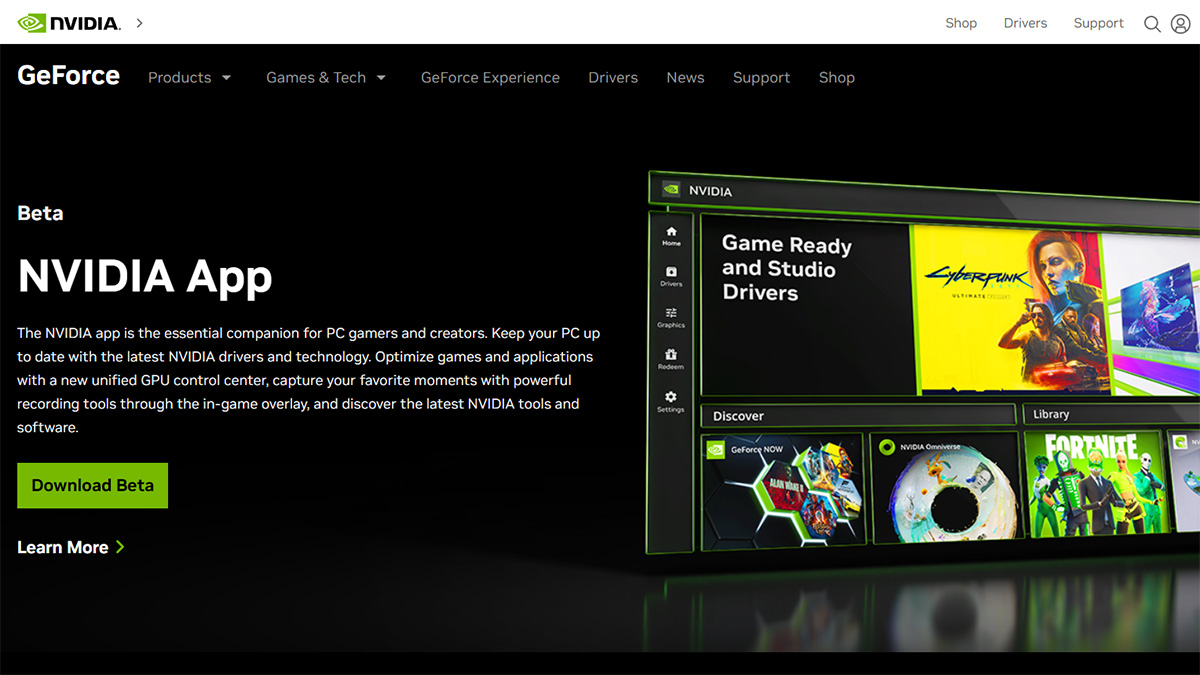Select Support in GeForce navigation bar
Screen dimensions: 1200x675
tap(761, 77)
